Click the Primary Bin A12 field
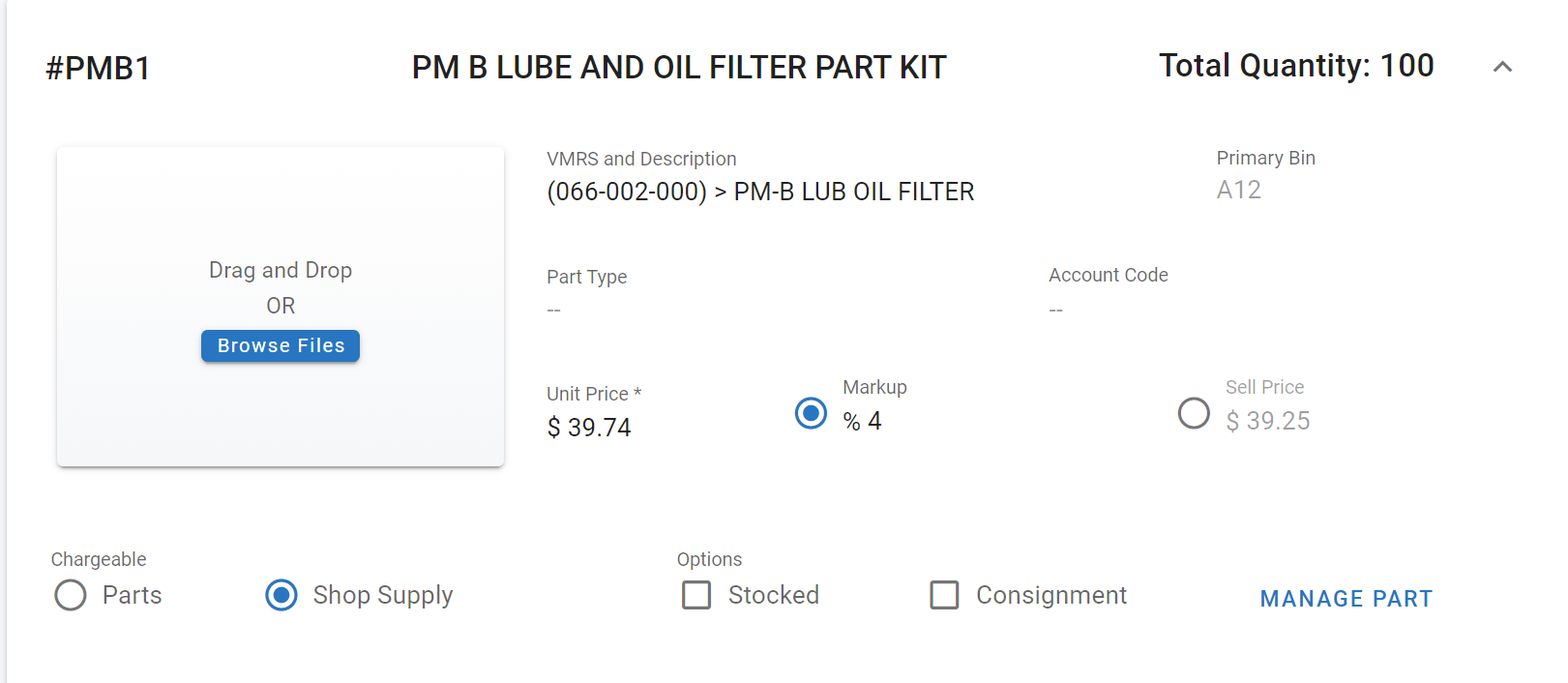The image size is (1568, 683). (x=1239, y=191)
